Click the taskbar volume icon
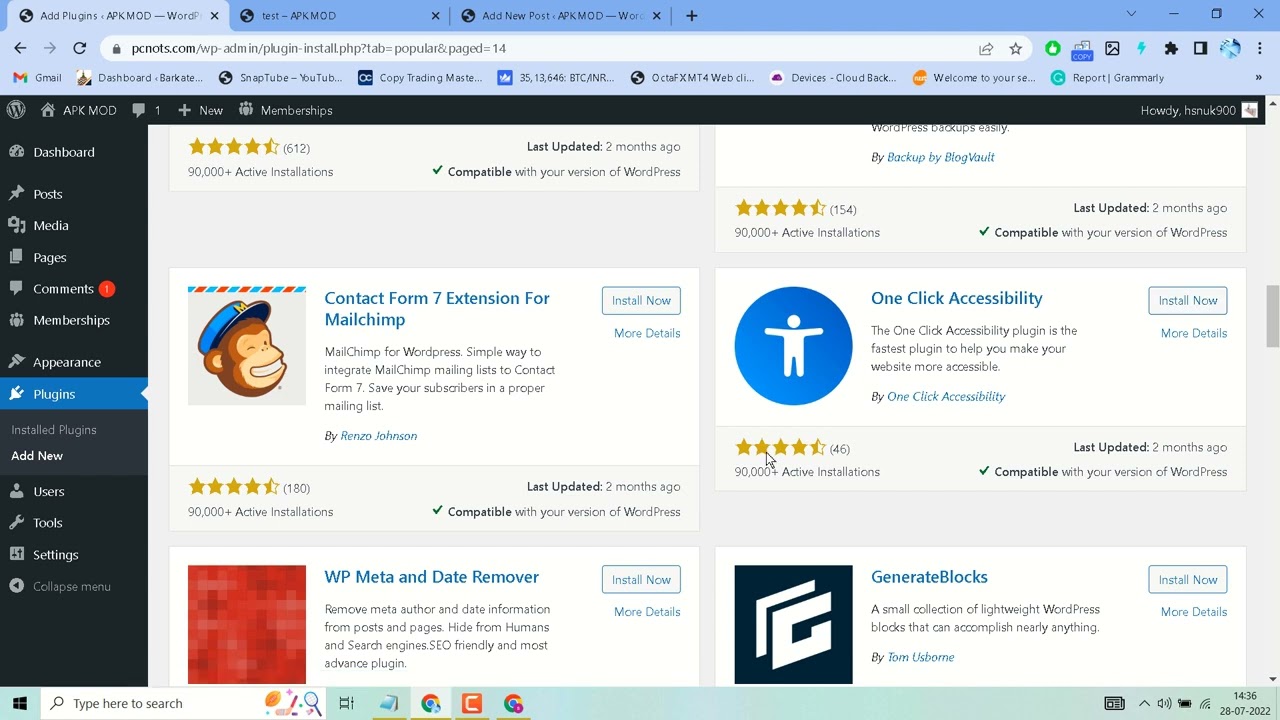Viewport: 1280px width, 720px height. click(1164, 703)
